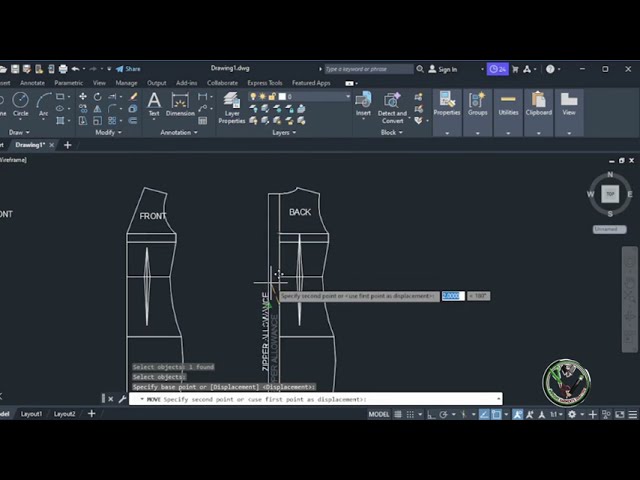This screenshot has width=640, height=480.
Task: Switch to the Layout1 tab
Action: click(31, 414)
